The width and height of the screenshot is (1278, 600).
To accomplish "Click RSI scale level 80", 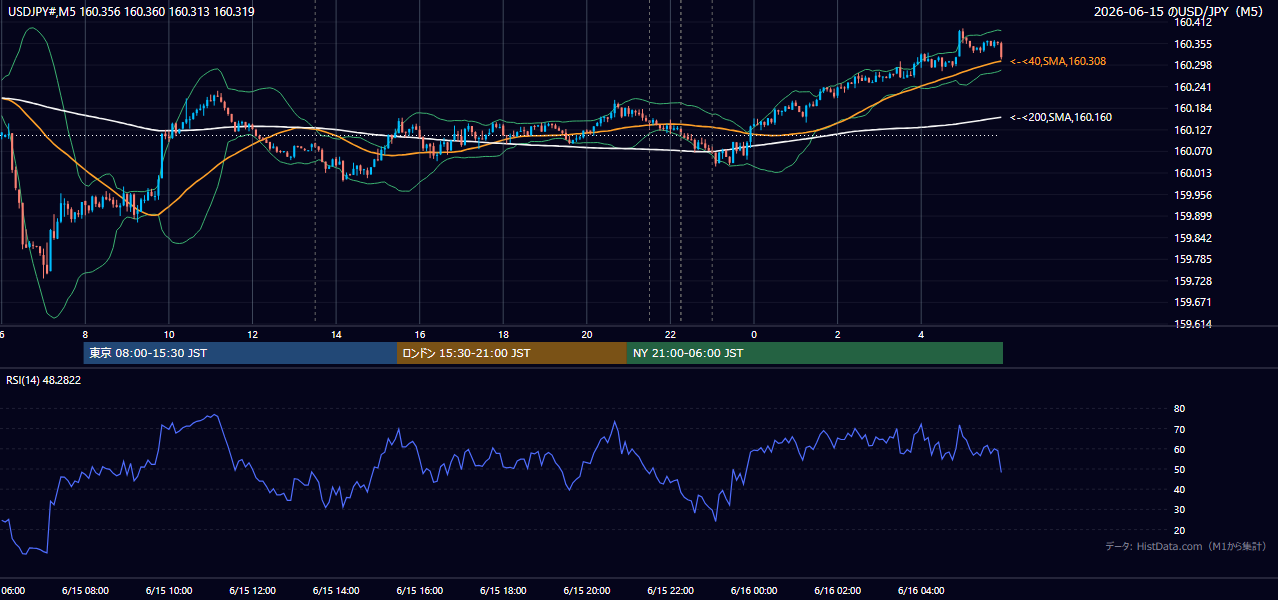I will [x=1179, y=409].
